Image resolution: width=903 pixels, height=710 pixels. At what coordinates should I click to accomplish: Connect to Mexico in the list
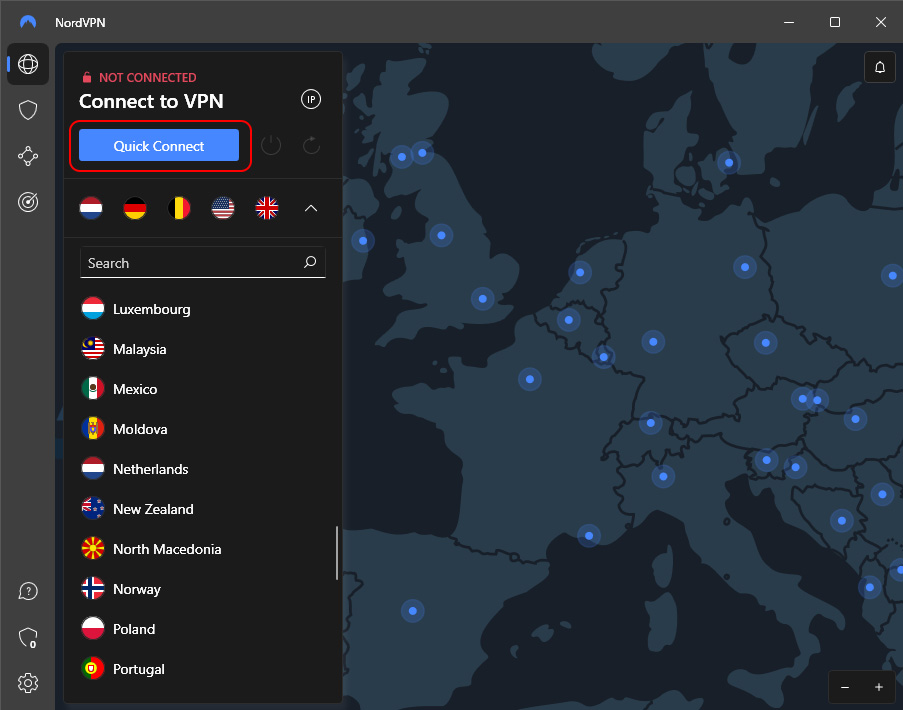[x=203, y=389]
